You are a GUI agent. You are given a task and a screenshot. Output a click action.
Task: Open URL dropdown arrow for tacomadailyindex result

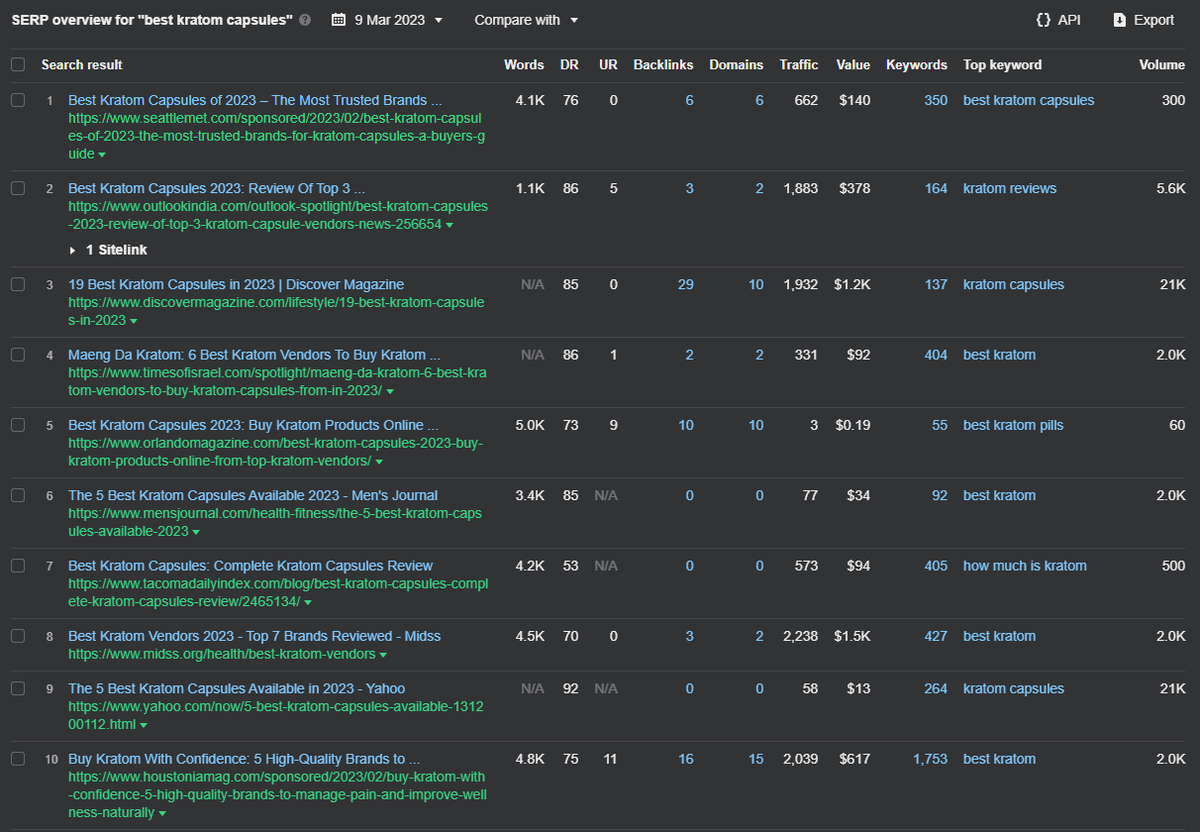click(308, 602)
